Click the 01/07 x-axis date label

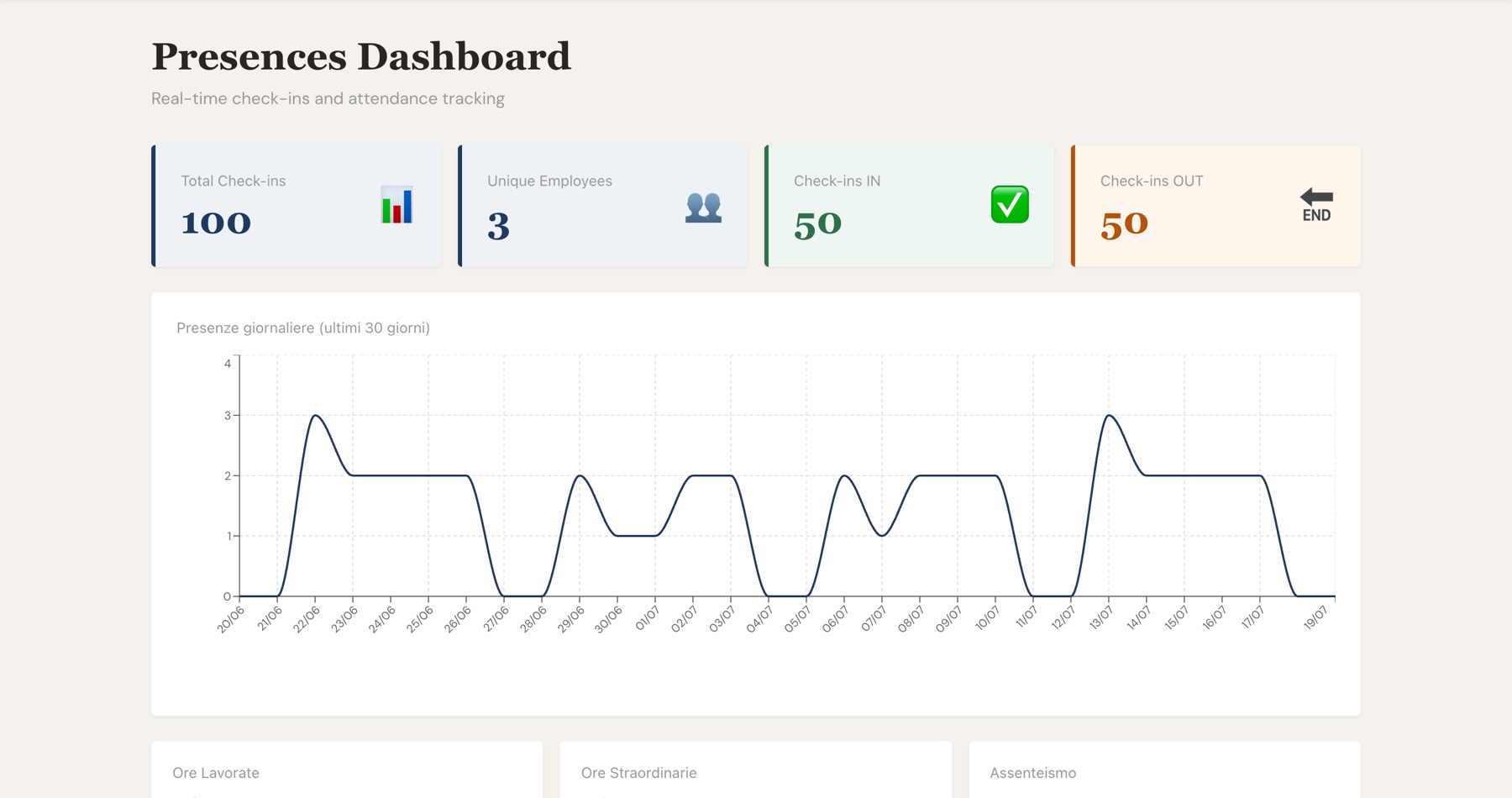pyautogui.click(x=647, y=619)
